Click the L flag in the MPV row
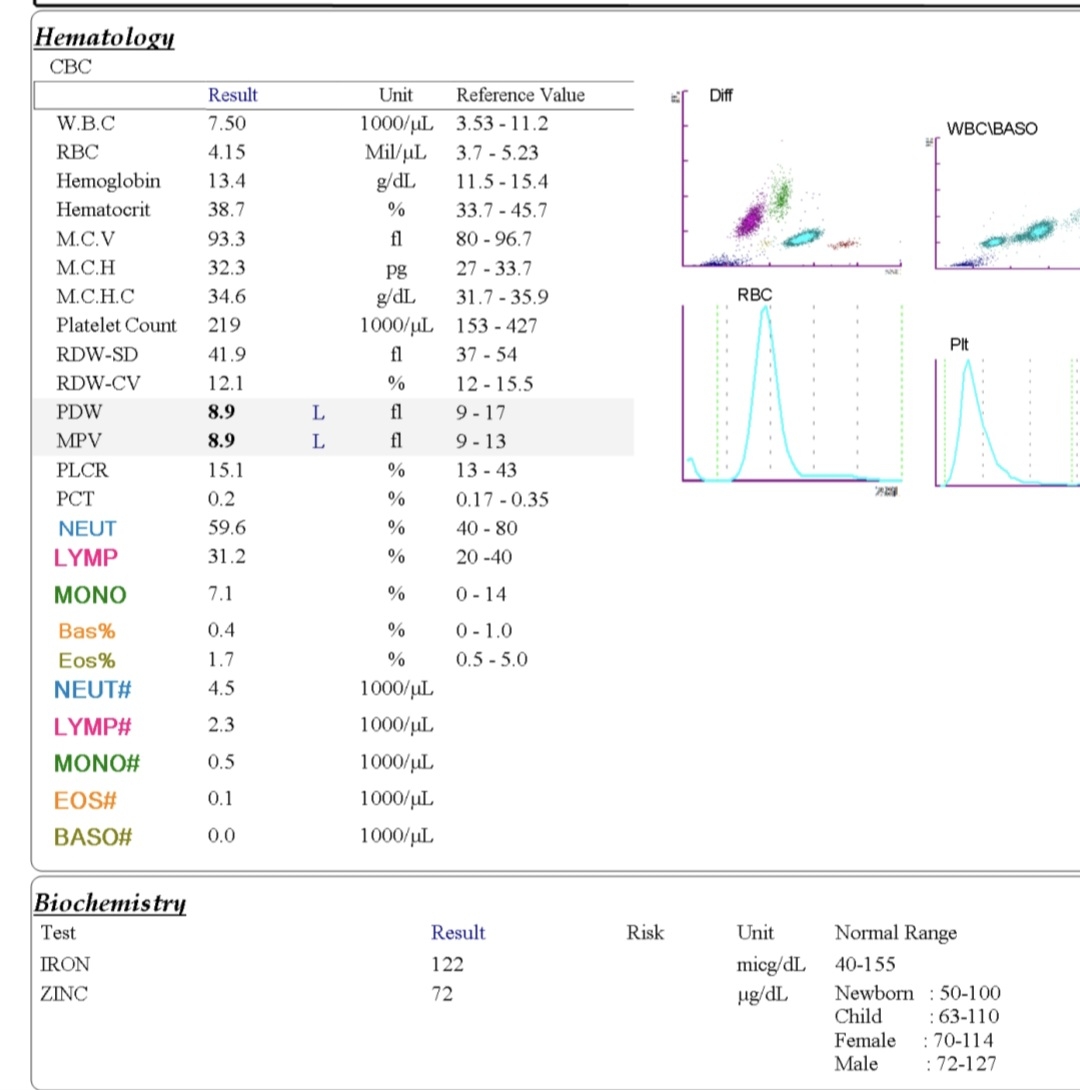The width and height of the screenshot is (1080, 1090). [x=318, y=441]
